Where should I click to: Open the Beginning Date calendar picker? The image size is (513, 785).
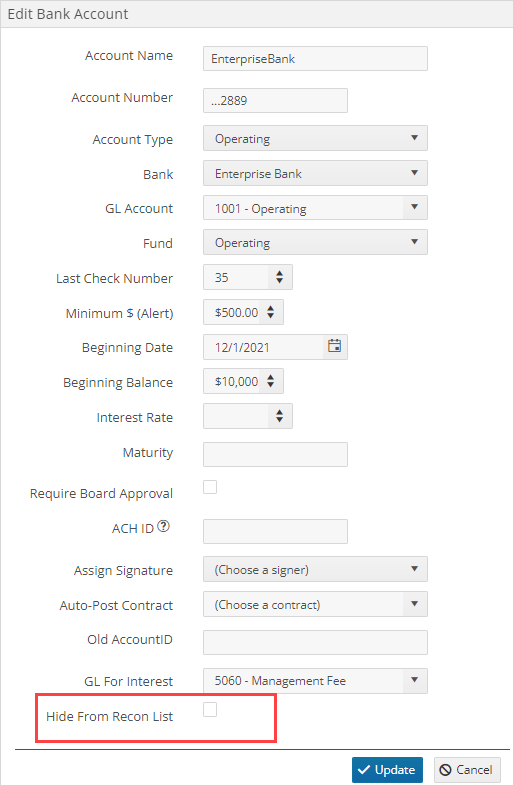tap(334, 346)
